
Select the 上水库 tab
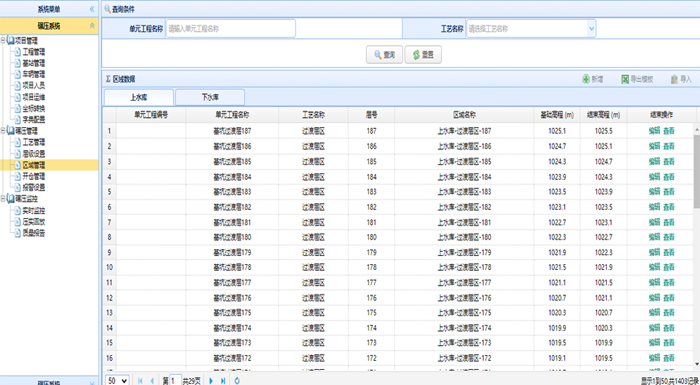[x=139, y=97]
